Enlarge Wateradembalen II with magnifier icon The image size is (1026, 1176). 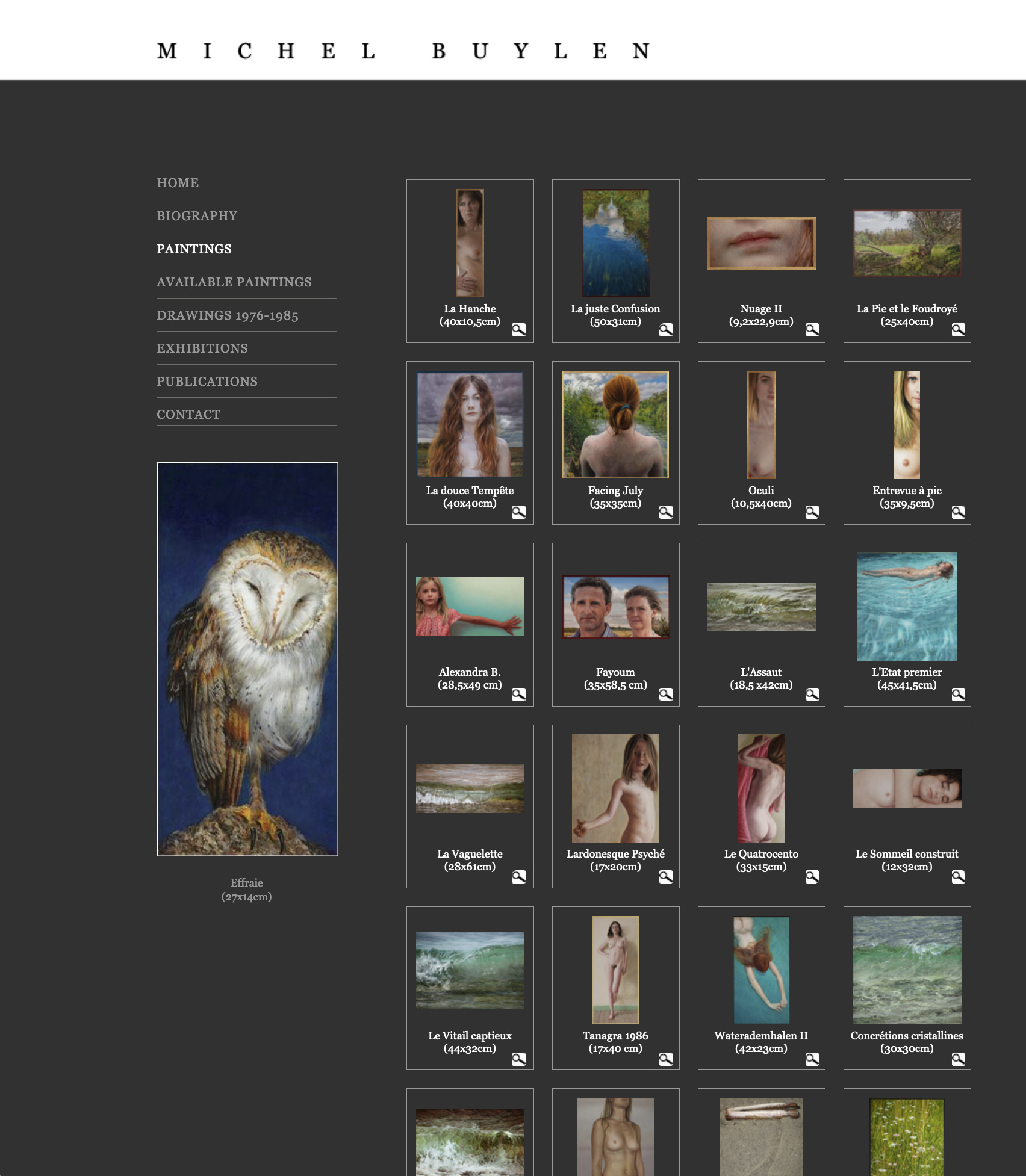[x=812, y=1059]
